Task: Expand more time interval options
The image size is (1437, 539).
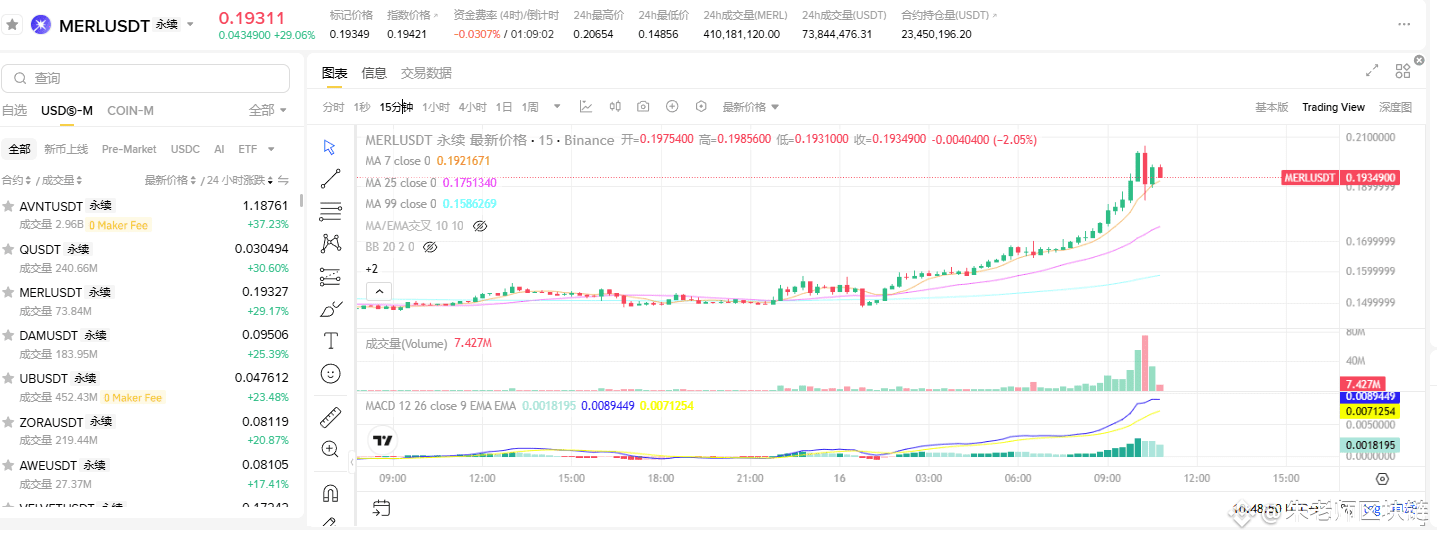Action: (557, 107)
